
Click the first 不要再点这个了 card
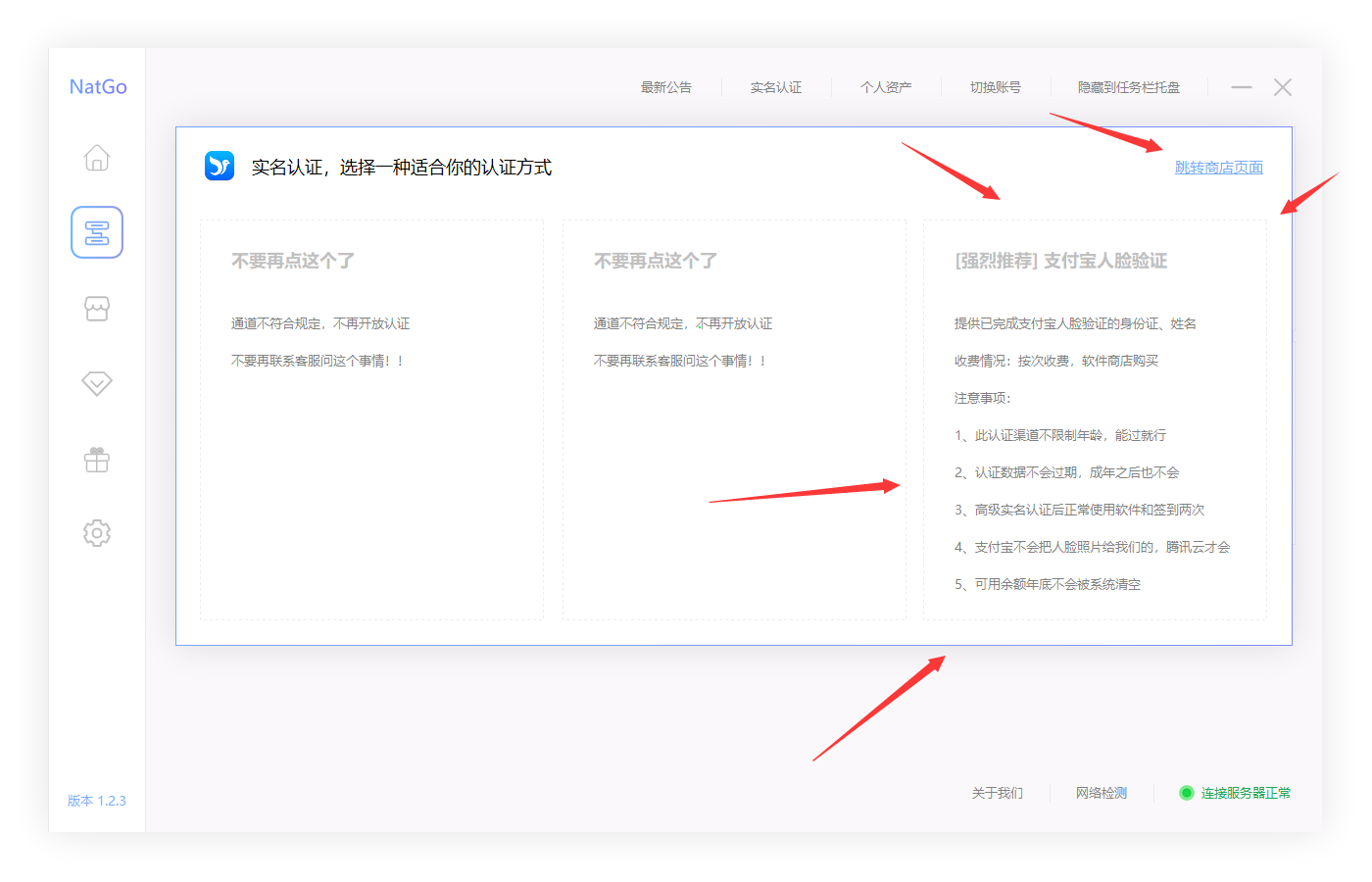coord(372,421)
